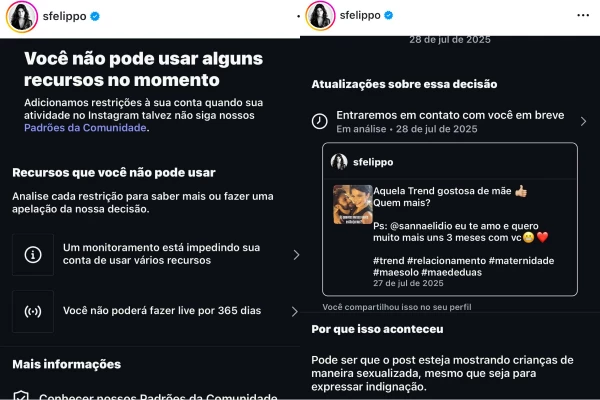Select 'Você não poderá fazer live' row
This screenshot has height=400, width=600.
coord(156,311)
